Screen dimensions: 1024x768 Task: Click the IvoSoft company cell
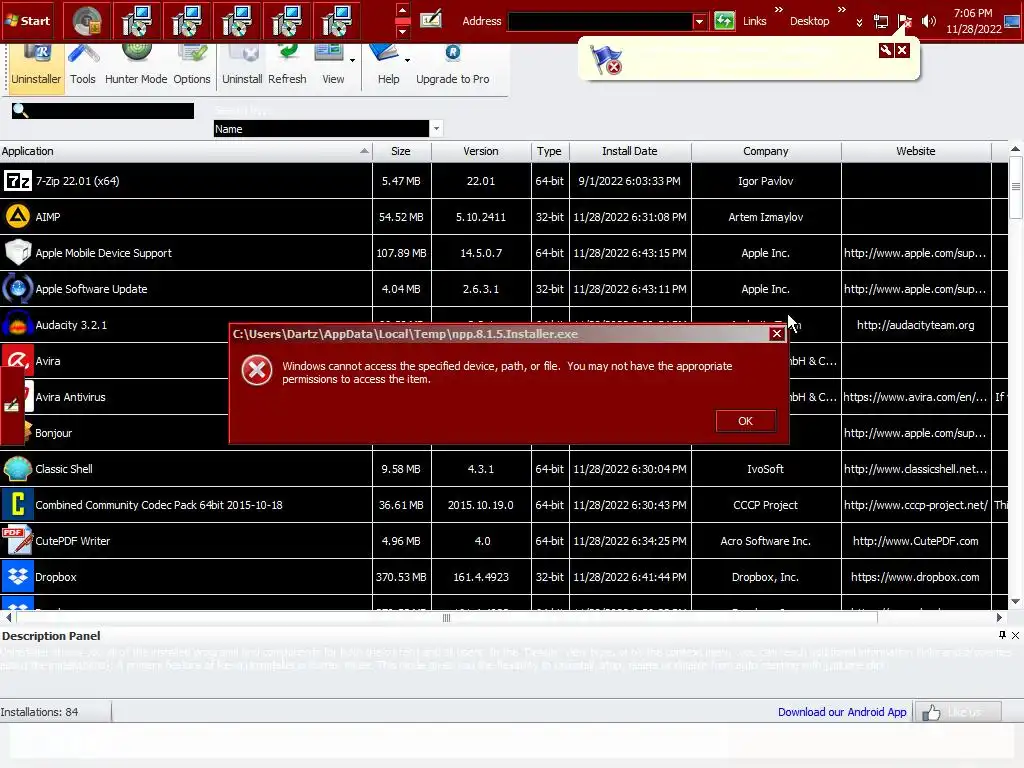(765, 469)
